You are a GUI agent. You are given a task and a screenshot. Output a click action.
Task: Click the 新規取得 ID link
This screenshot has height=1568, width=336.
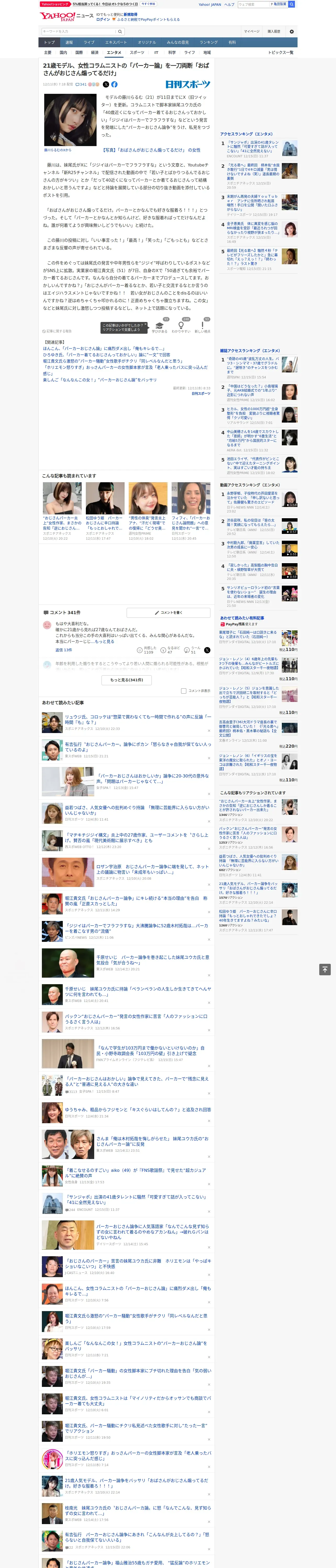pyautogui.click(x=131, y=14)
